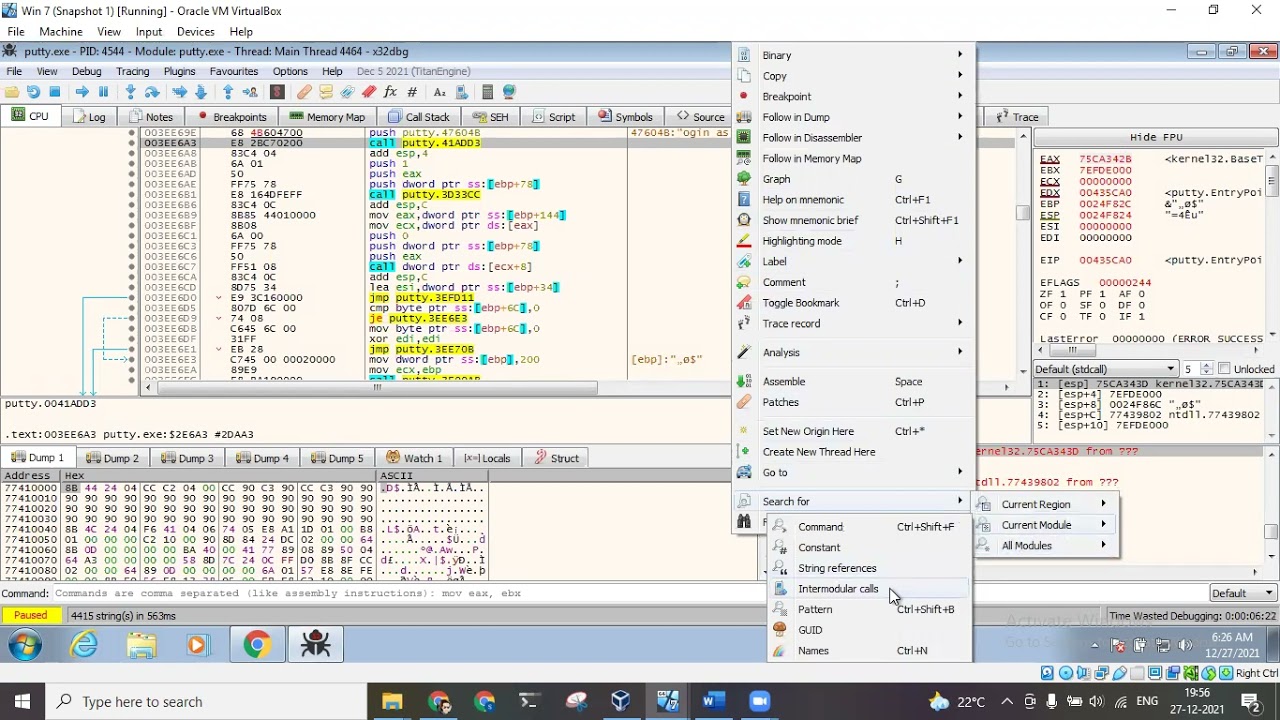Click the Bookmarks red toolbar icon
This screenshot has height=720, width=1280.
point(369,92)
